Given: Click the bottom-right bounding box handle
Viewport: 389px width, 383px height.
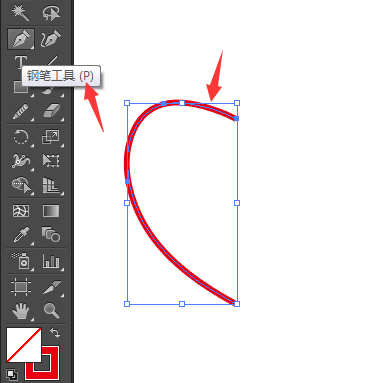Looking at the screenshot, I should (237, 304).
